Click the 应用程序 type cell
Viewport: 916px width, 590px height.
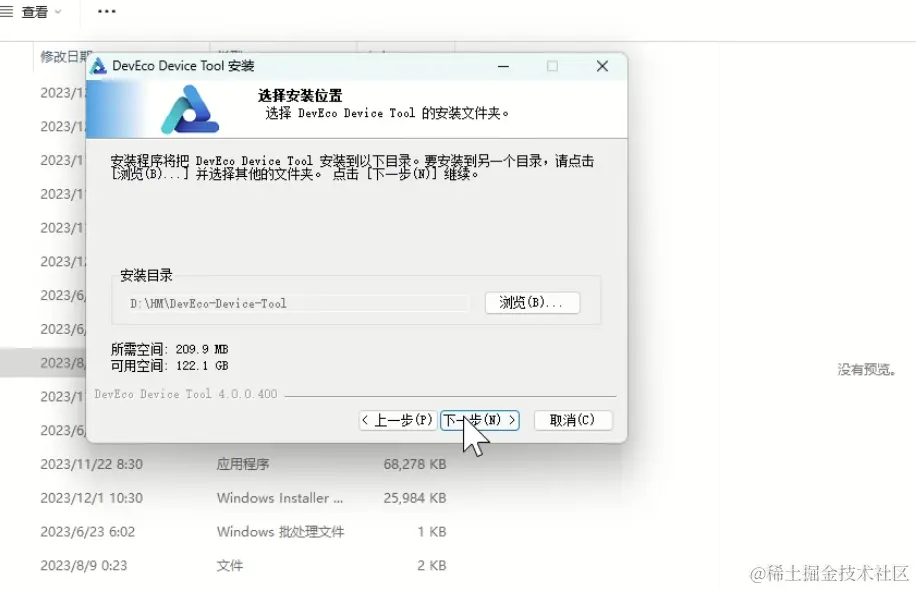(x=243, y=464)
